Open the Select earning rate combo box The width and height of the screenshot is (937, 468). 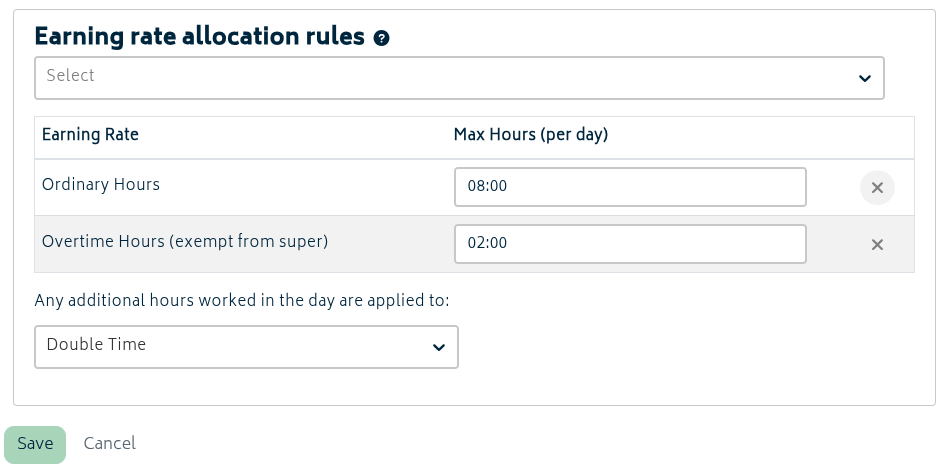click(459, 78)
